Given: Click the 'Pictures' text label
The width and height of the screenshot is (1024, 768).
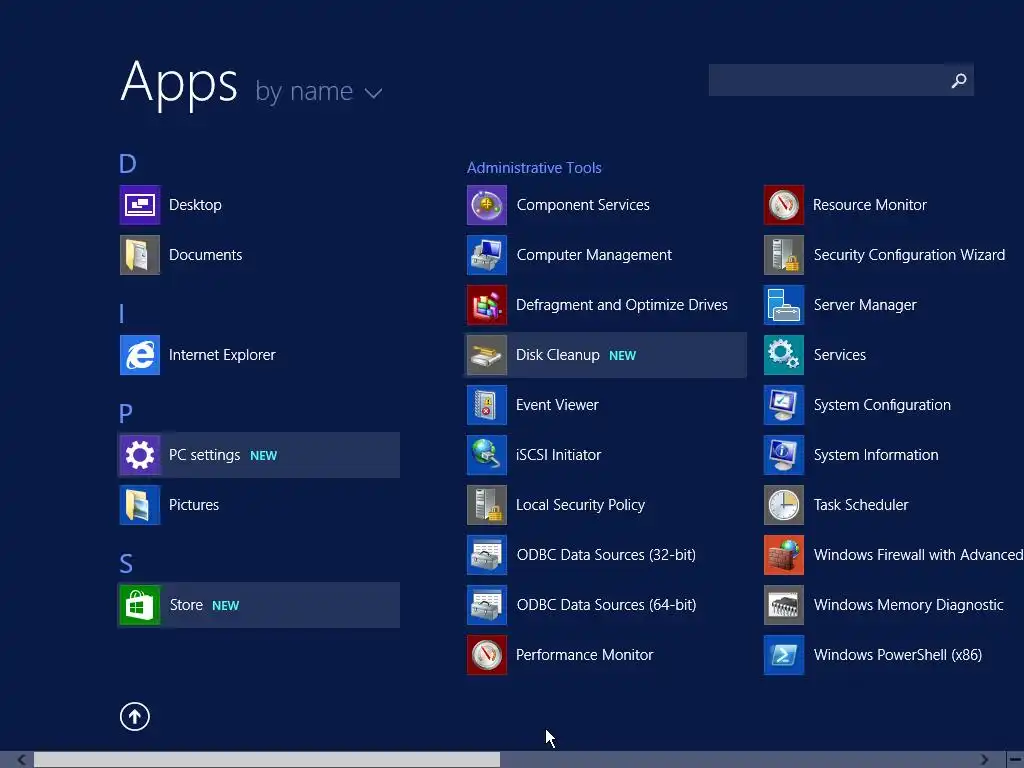Looking at the screenshot, I should pos(194,505).
